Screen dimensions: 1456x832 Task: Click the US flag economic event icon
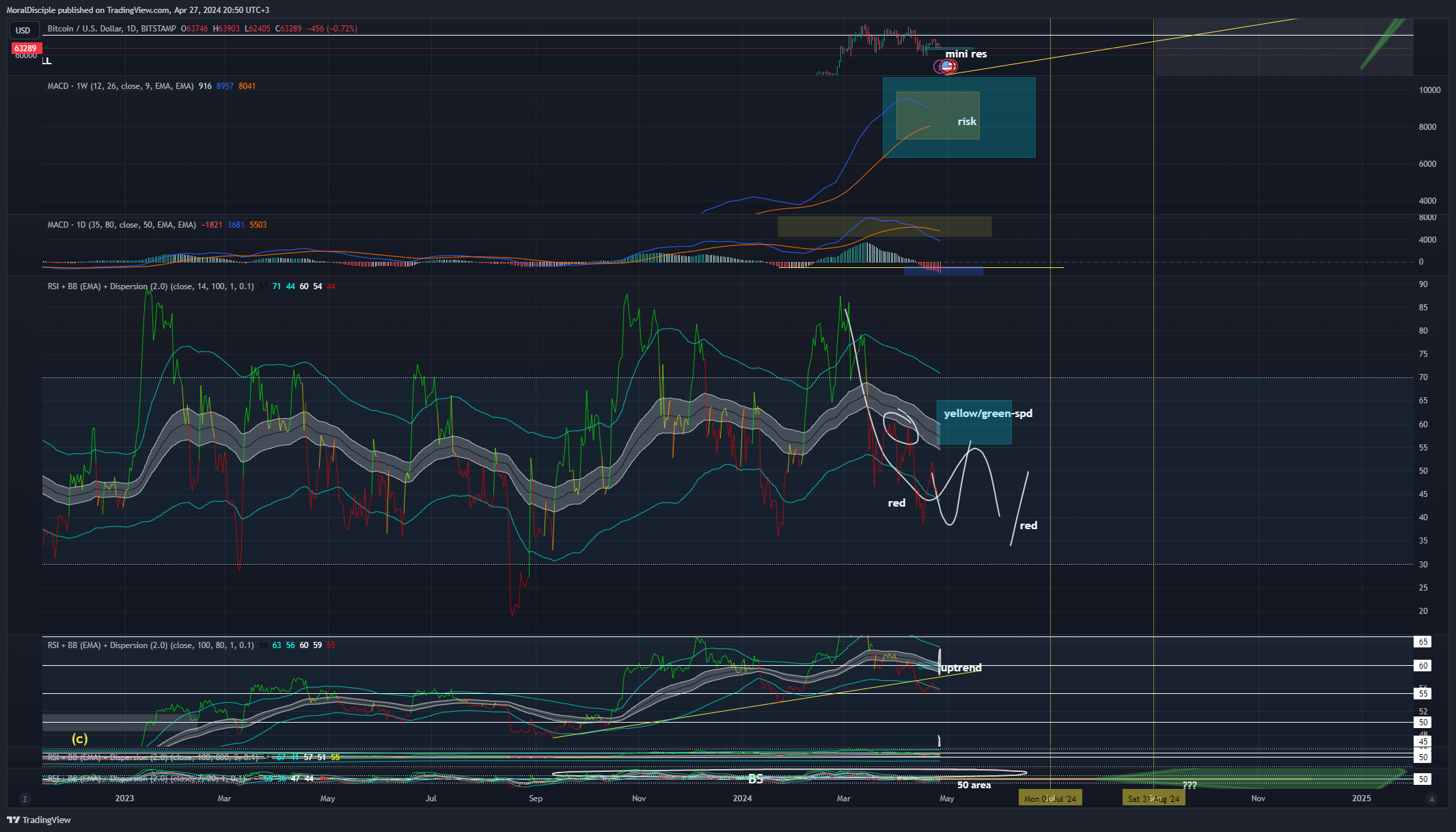click(x=947, y=66)
